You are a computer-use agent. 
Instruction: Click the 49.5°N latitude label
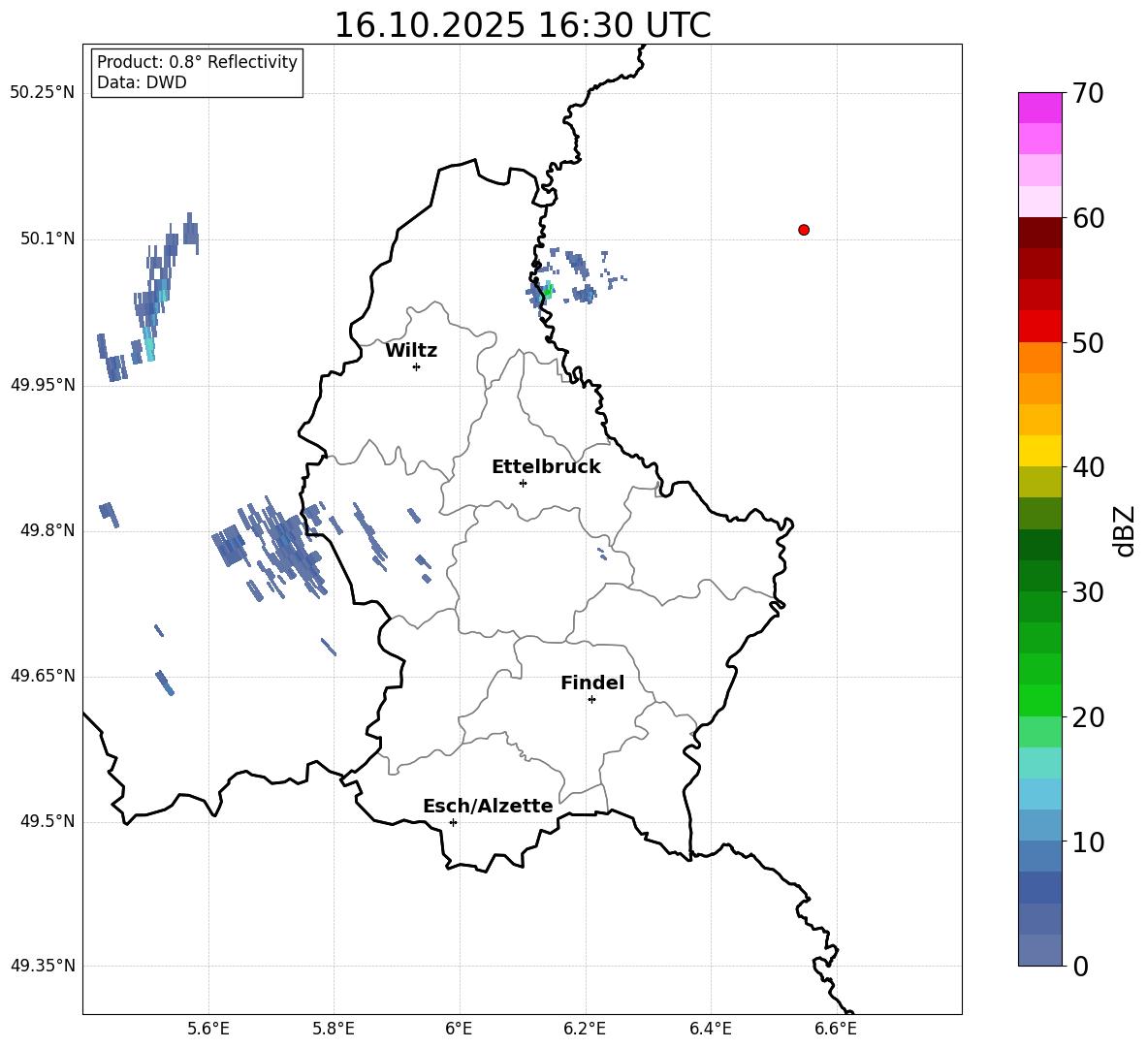[48, 821]
